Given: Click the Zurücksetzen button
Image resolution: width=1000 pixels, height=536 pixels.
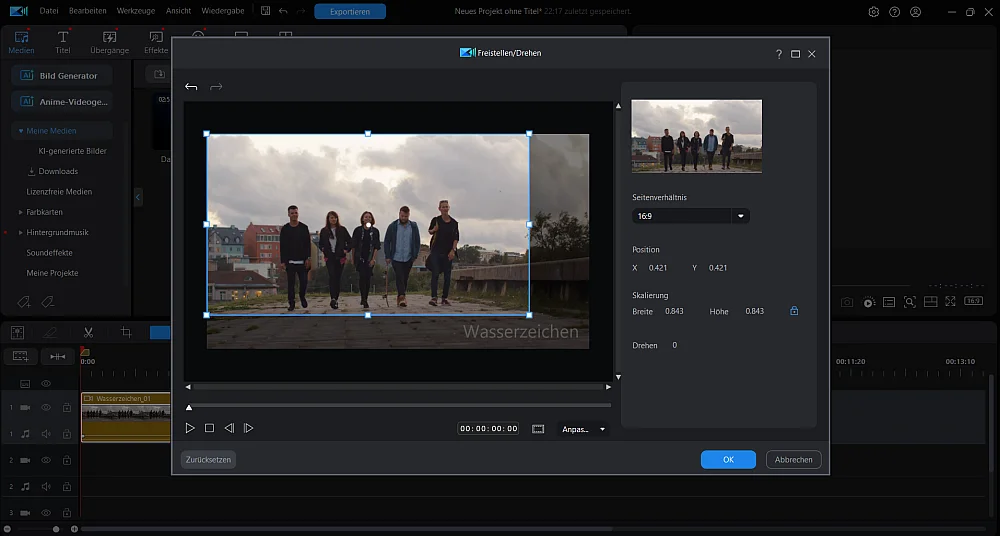Looking at the screenshot, I should pos(208,460).
